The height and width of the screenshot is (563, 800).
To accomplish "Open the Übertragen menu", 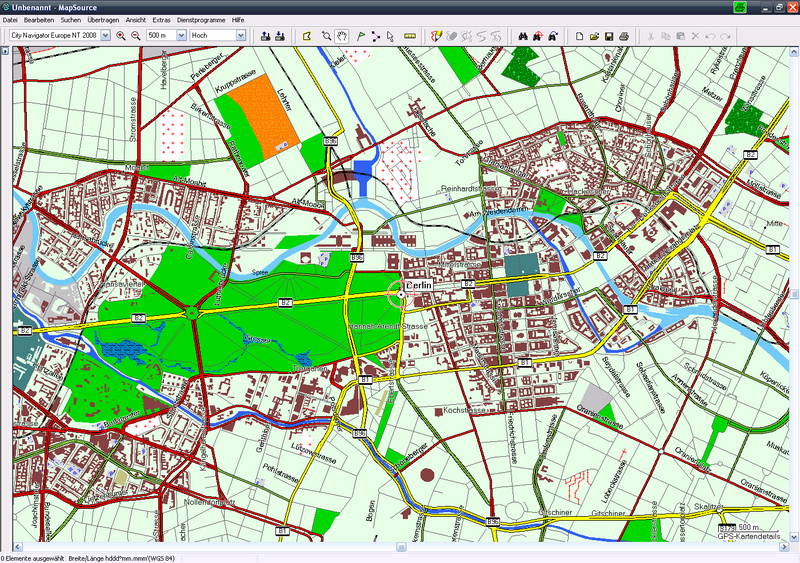I will 106,20.
